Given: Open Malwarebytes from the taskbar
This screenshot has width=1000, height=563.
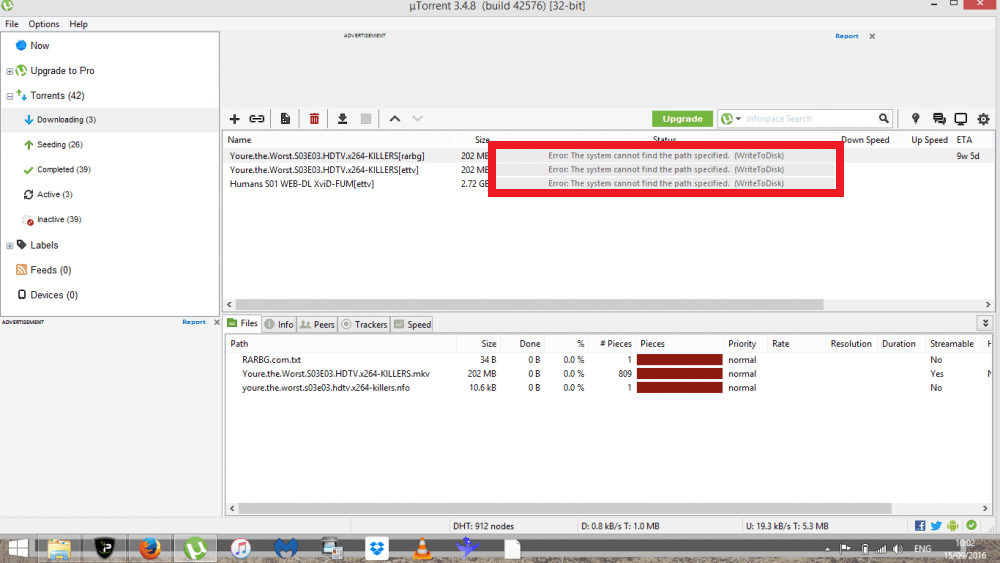Looking at the screenshot, I should point(286,548).
